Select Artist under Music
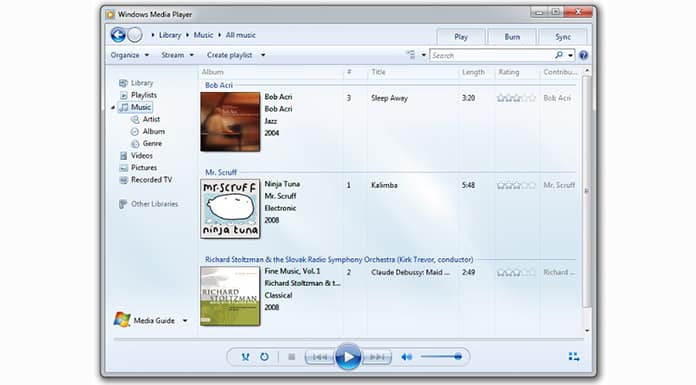Image resolution: width=696 pixels, height=385 pixels. pyautogui.click(x=145, y=119)
